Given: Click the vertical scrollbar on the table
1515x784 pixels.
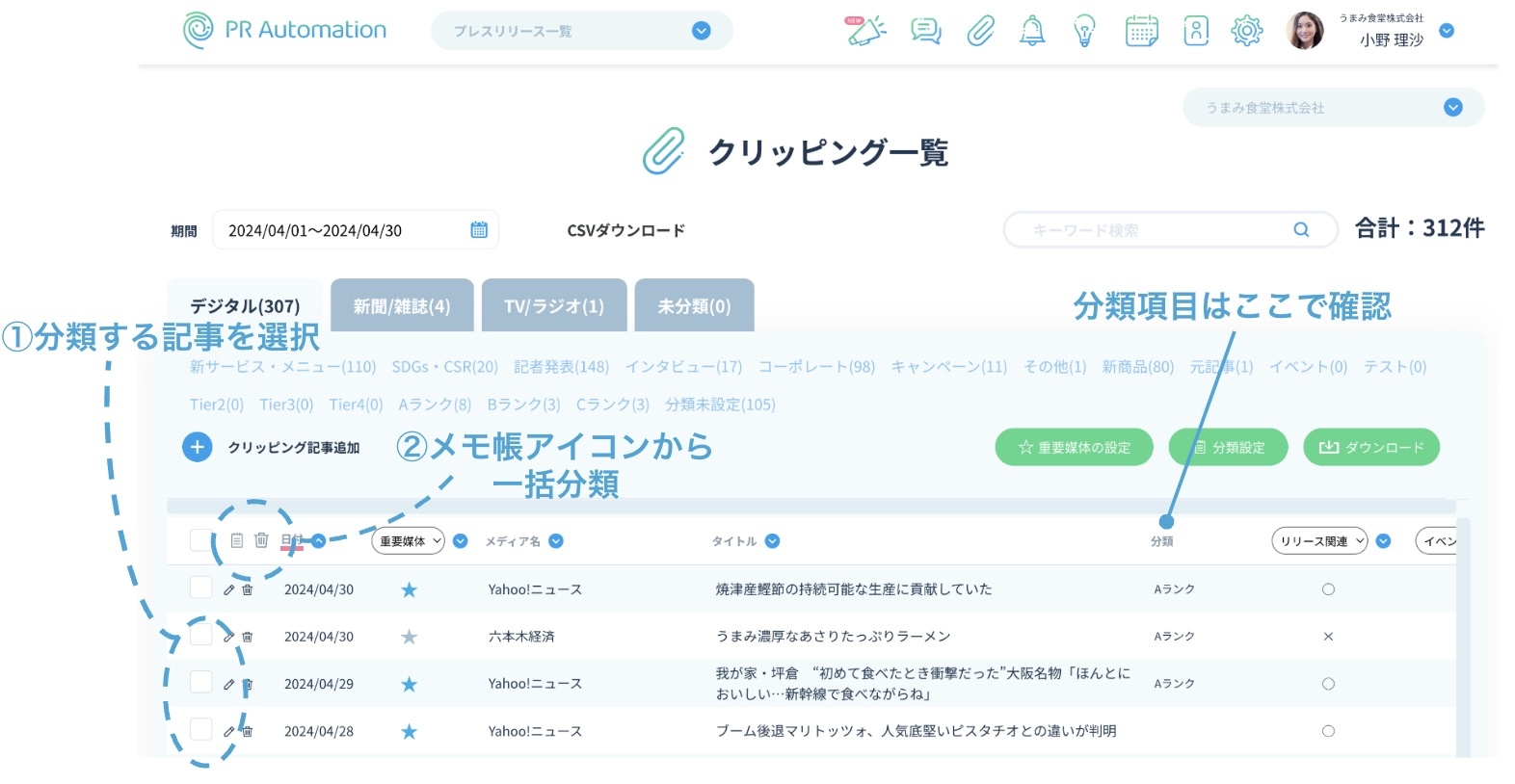Looking at the screenshot, I should point(1462,636).
